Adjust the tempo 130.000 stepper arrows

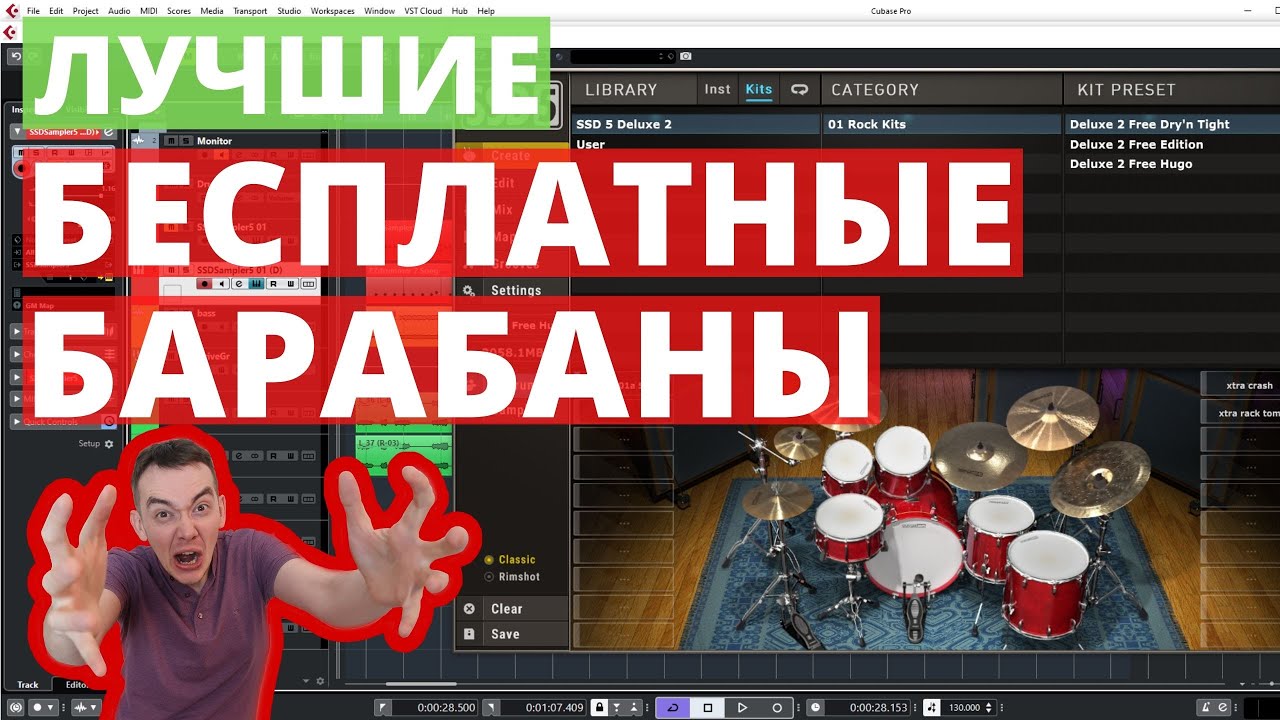click(x=988, y=707)
